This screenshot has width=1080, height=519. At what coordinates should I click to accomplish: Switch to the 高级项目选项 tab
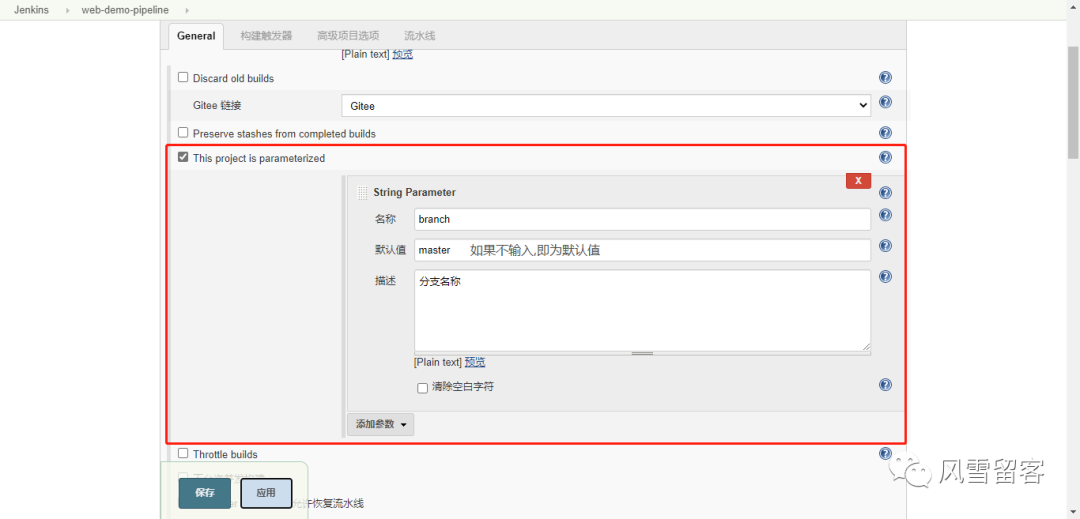(348, 36)
